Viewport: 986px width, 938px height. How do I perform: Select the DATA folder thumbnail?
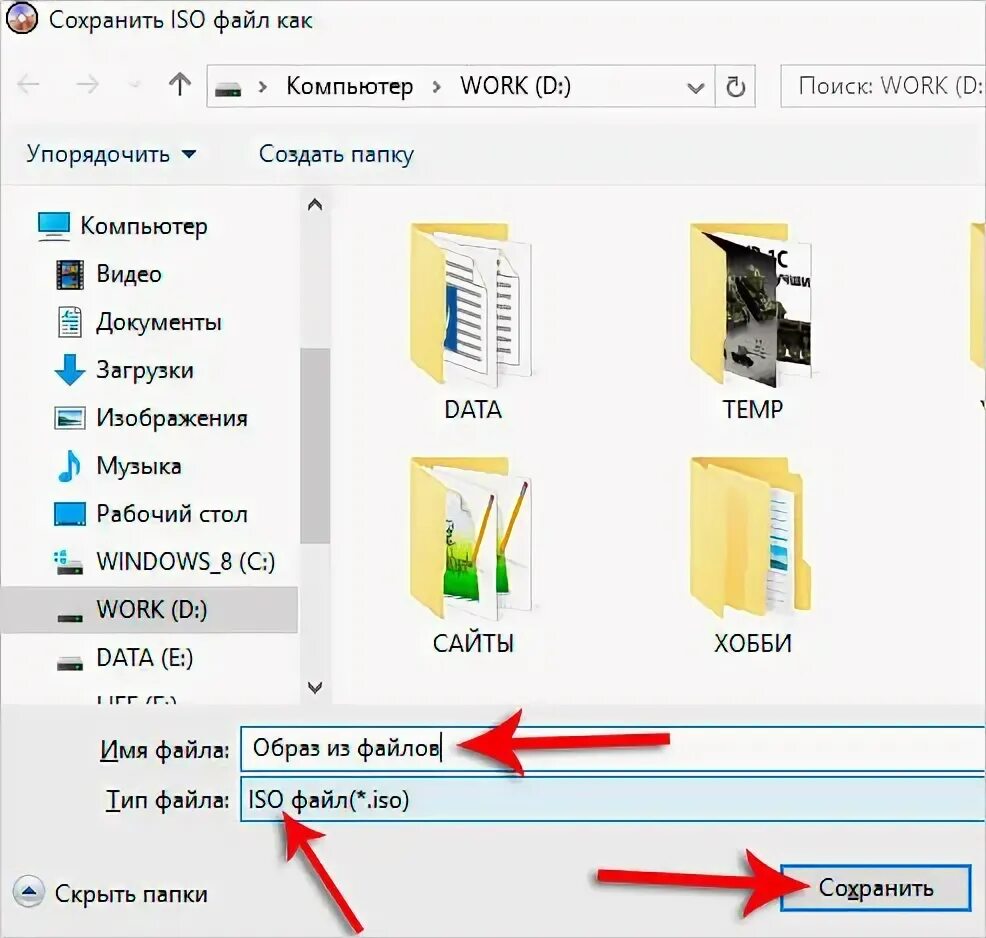[x=472, y=304]
